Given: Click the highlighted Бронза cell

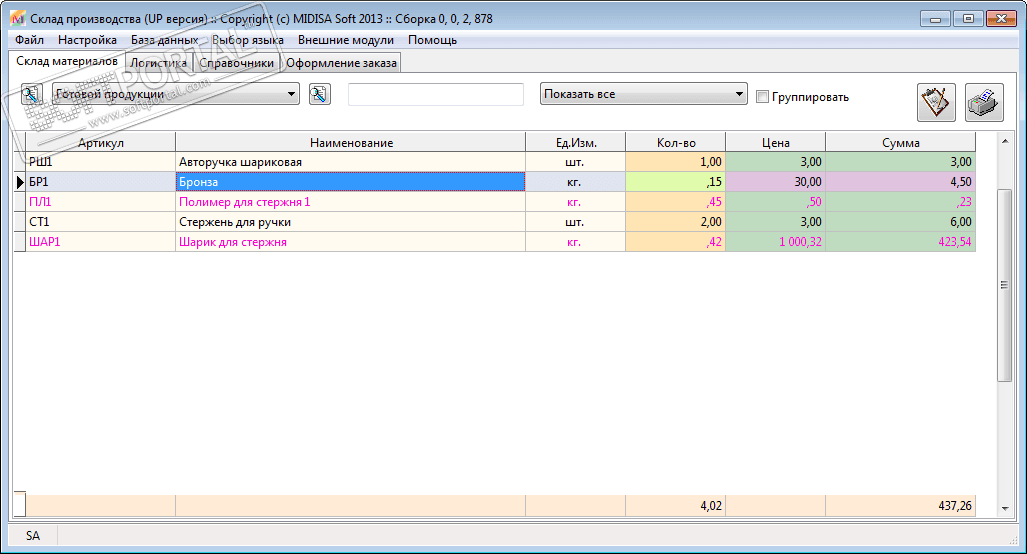Looking at the screenshot, I should (x=350, y=182).
